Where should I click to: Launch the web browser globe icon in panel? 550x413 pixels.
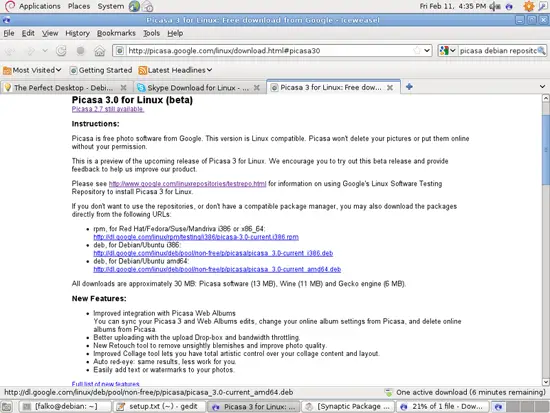(134, 6)
